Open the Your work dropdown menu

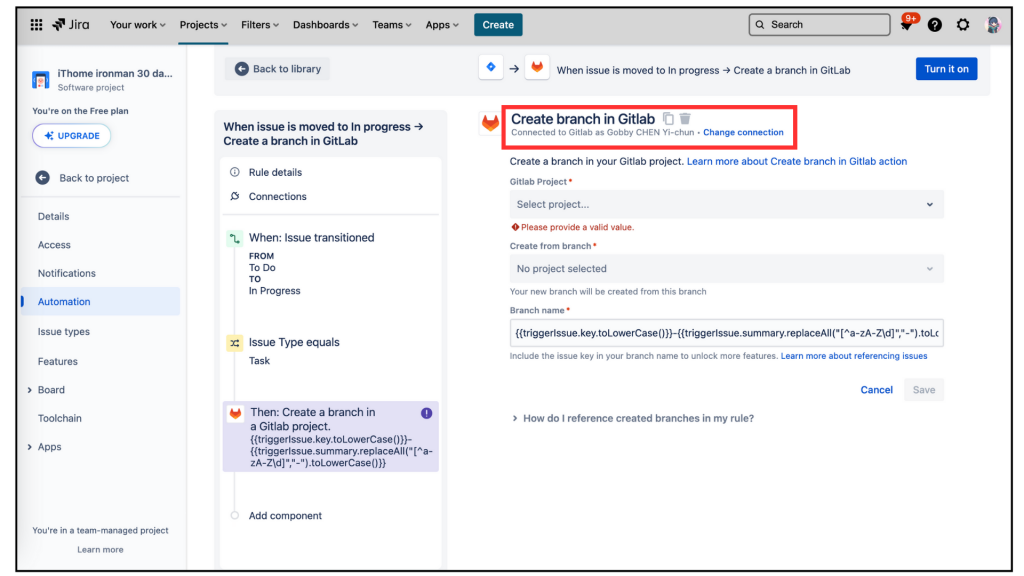point(138,25)
